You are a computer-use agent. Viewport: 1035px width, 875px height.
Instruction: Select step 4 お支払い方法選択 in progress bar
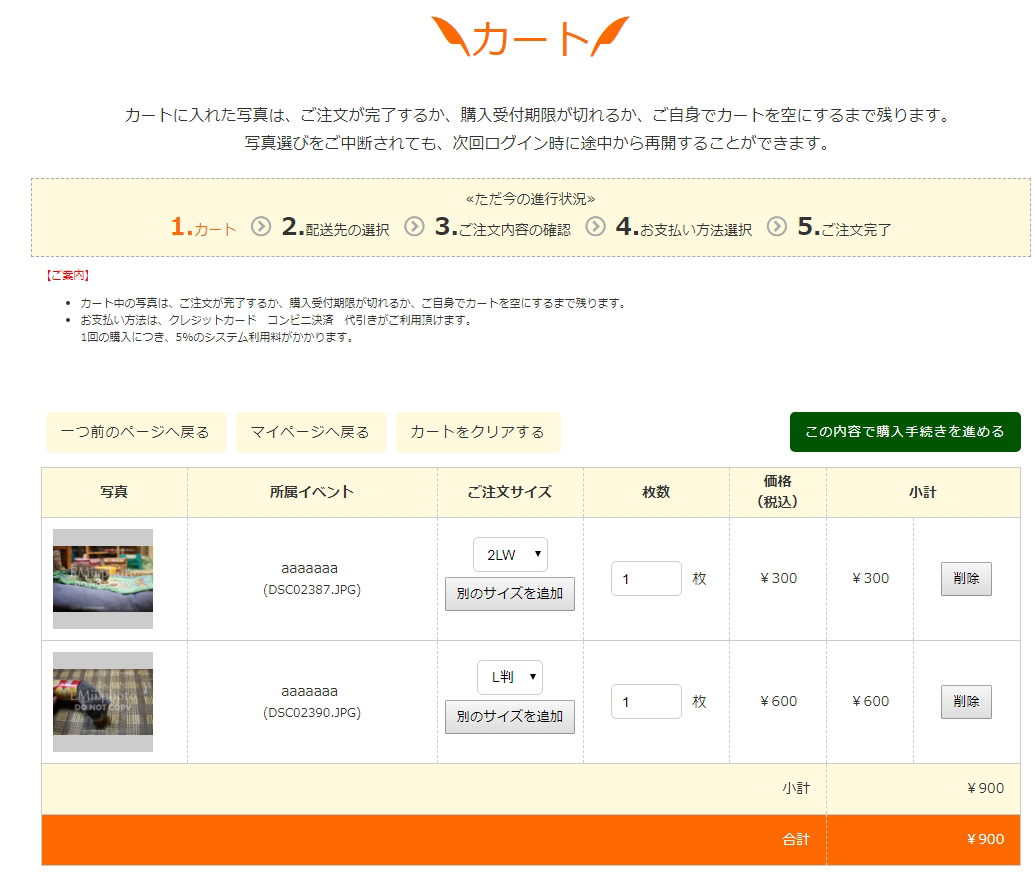click(x=684, y=228)
